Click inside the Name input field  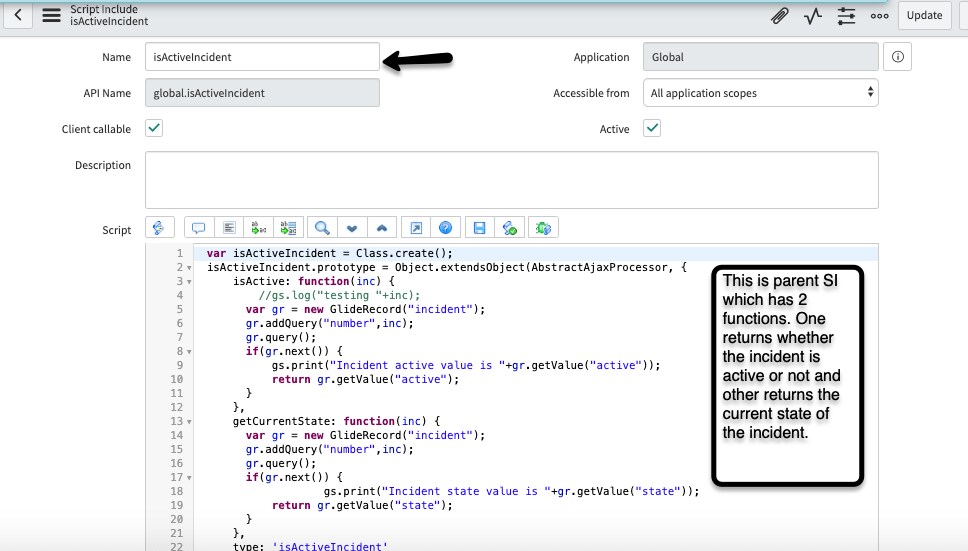[x=262, y=57]
